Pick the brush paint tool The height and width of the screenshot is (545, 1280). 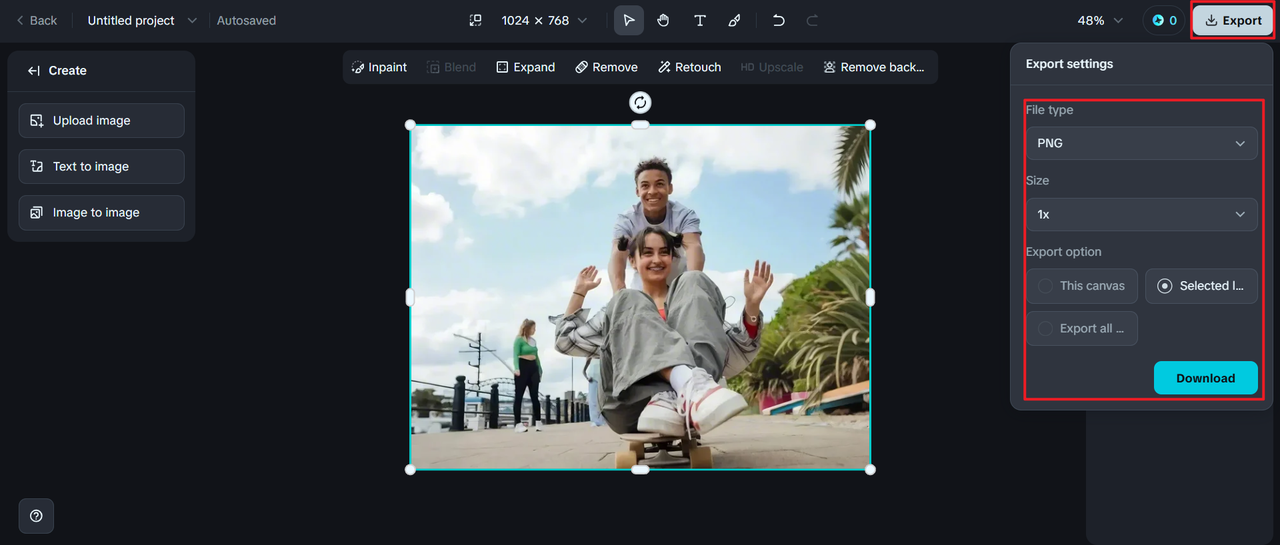point(734,20)
